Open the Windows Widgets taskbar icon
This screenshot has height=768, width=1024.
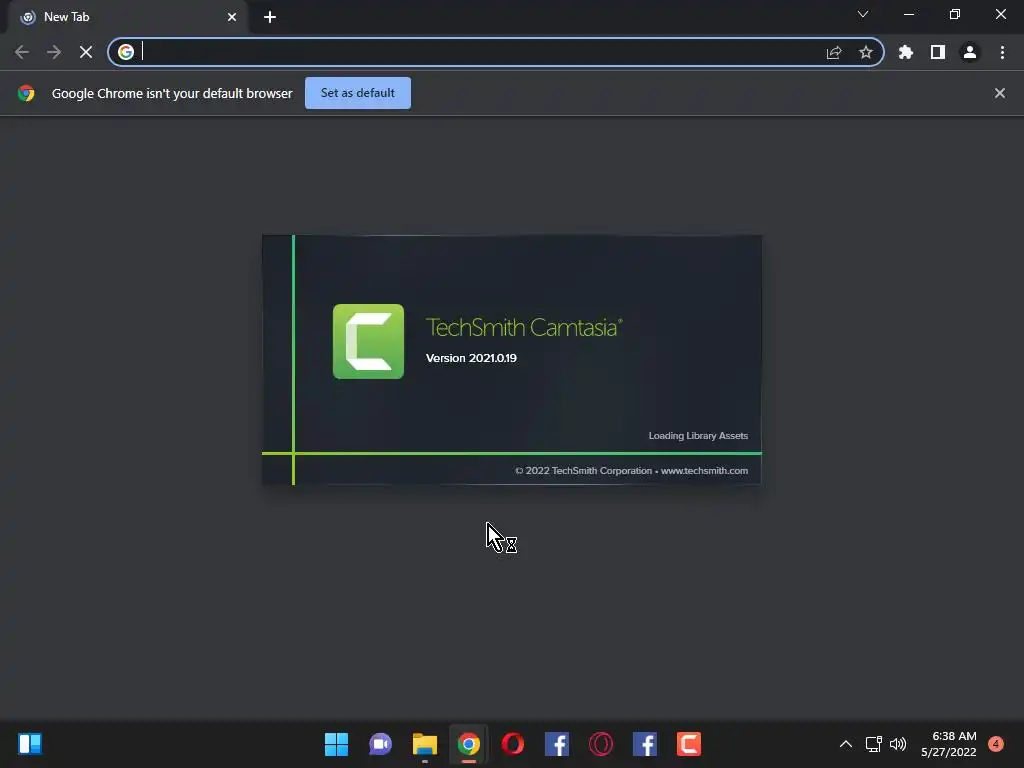tap(30, 744)
